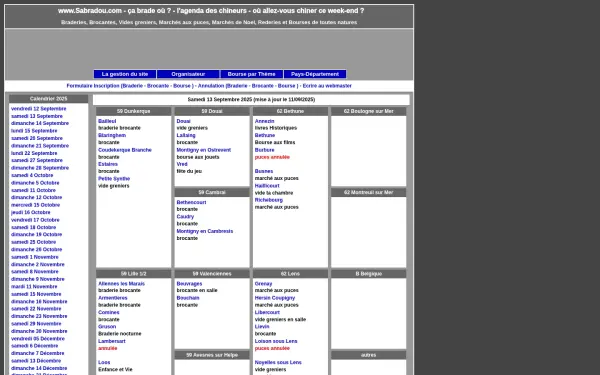This screenshot has width=600, height=375.
Task: Open Petite Synthe event link
Action: (114, 179)
